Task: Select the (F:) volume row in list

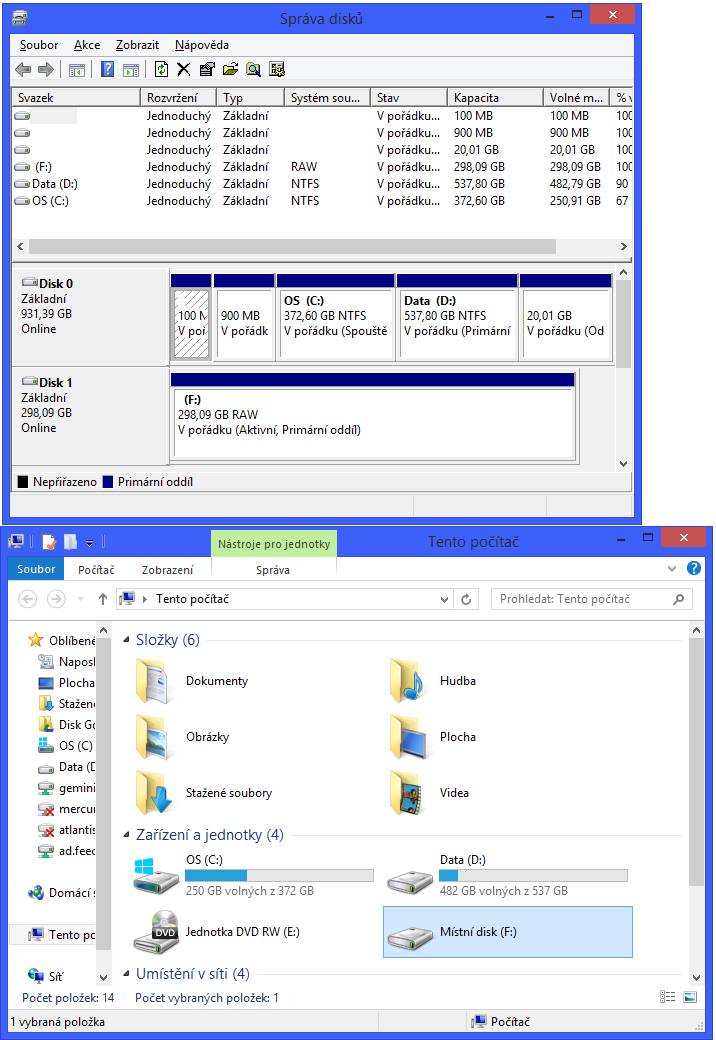Action: pyautogui.click(x=322, y=167)
